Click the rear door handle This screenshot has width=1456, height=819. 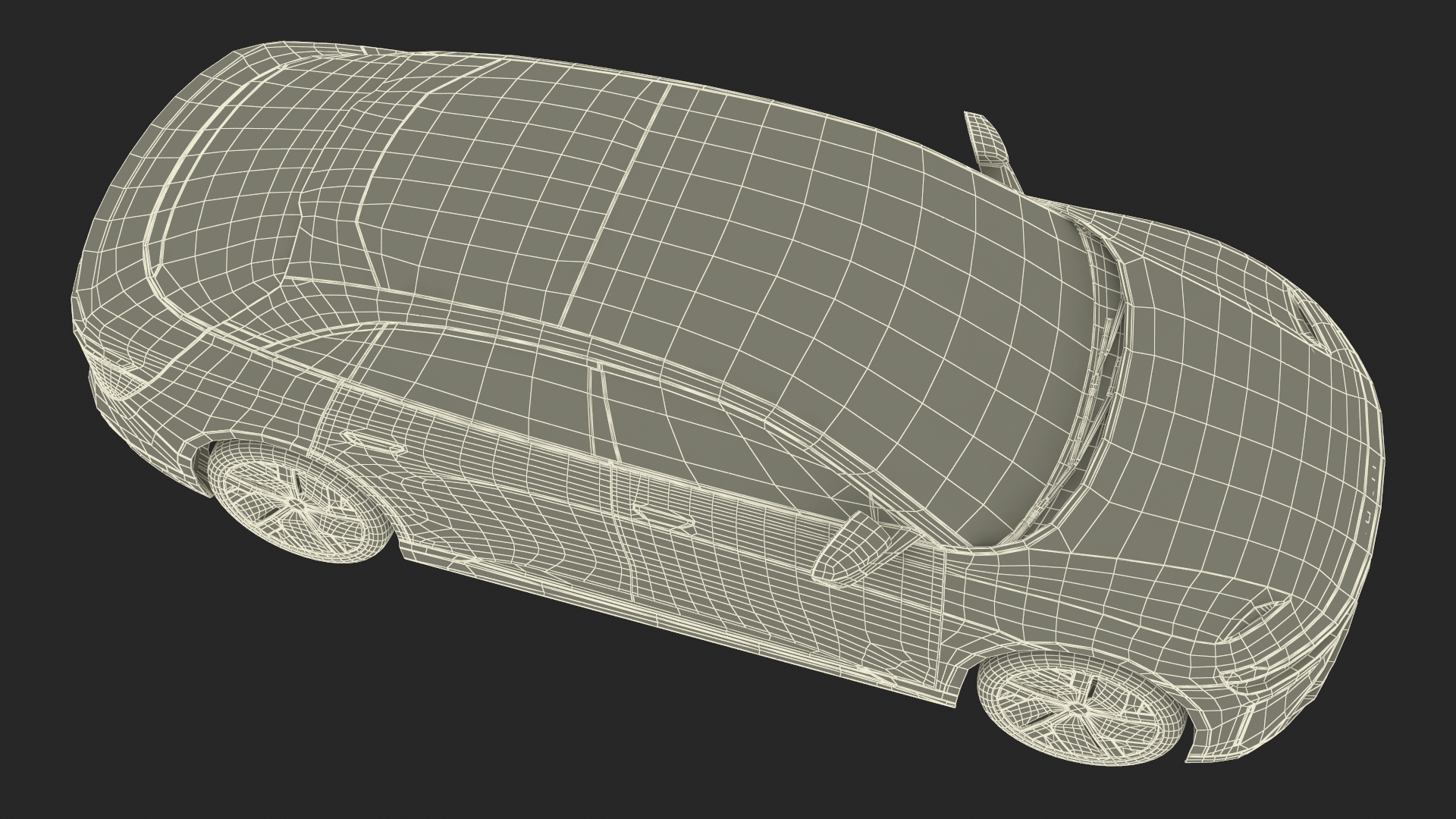(x=375, y=442)
